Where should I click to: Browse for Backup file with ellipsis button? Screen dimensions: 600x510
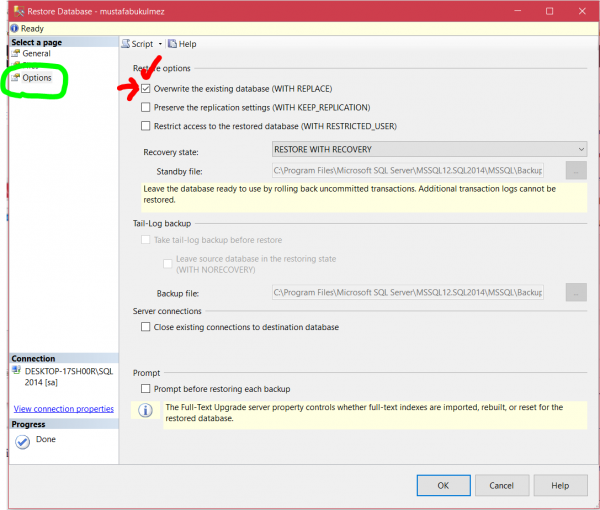[x=576, y=292]
